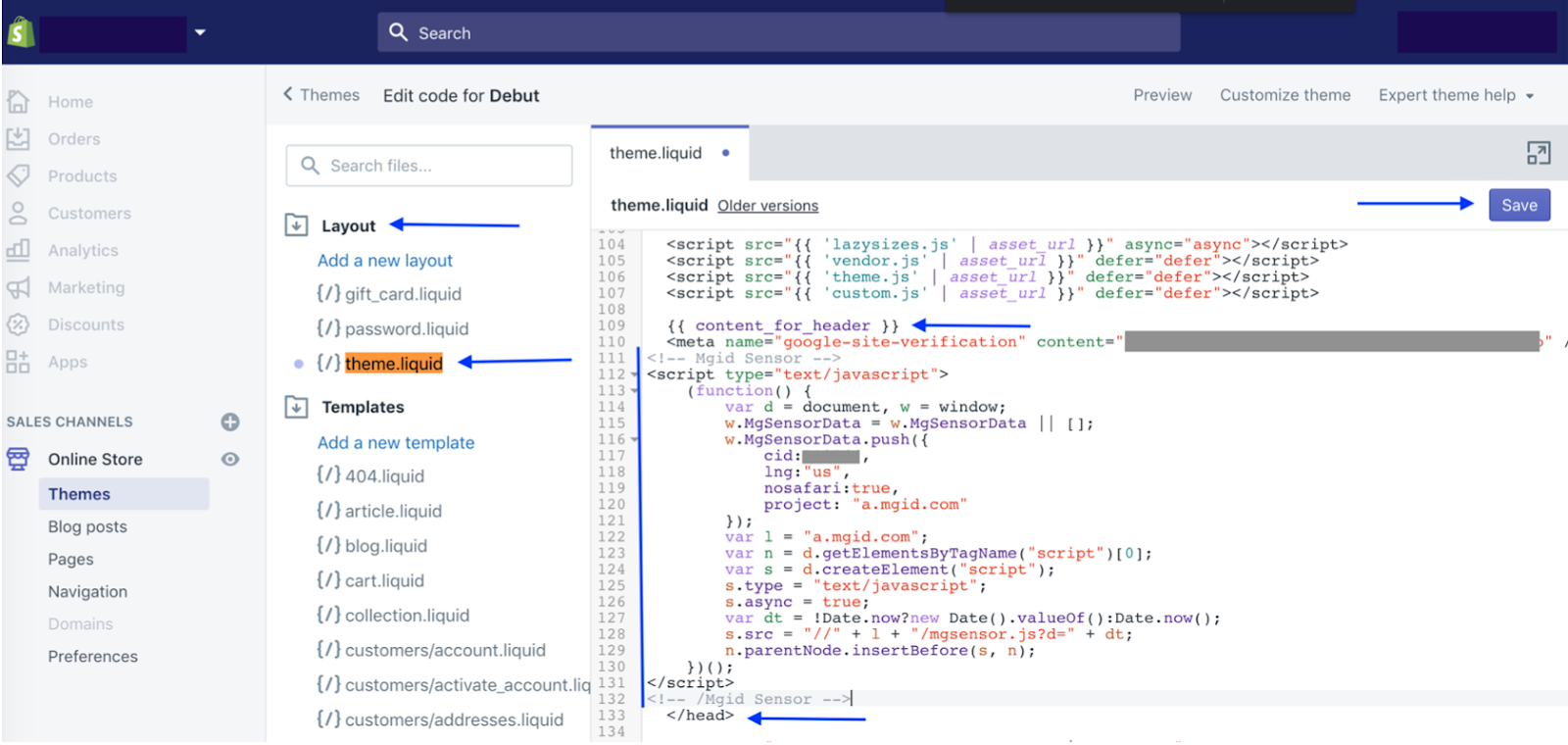The image size is (1568, 745).
Task: Open customers/activate_account.liquid template
Action: [467, 685]
